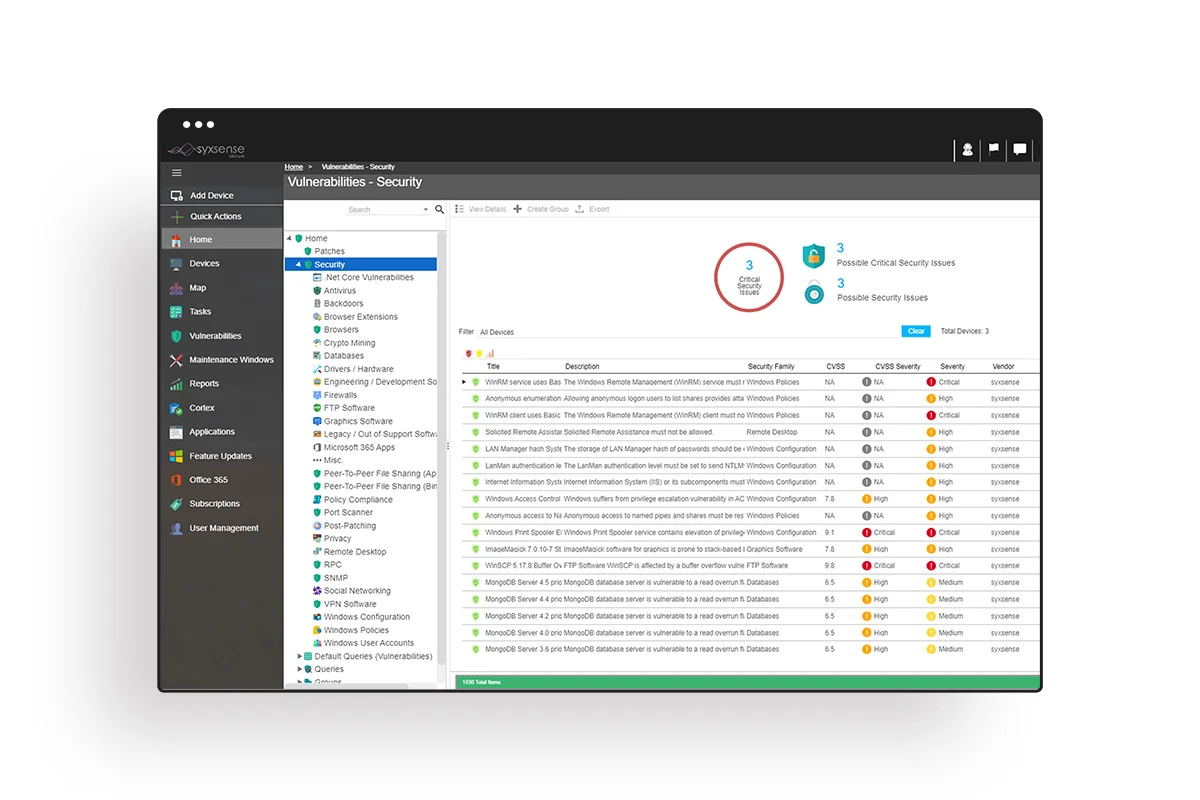Click the orange bar chart filter icon
The width and height of the screenshot is (1200, 800).
pyautogui.click(x=491, y=353)
